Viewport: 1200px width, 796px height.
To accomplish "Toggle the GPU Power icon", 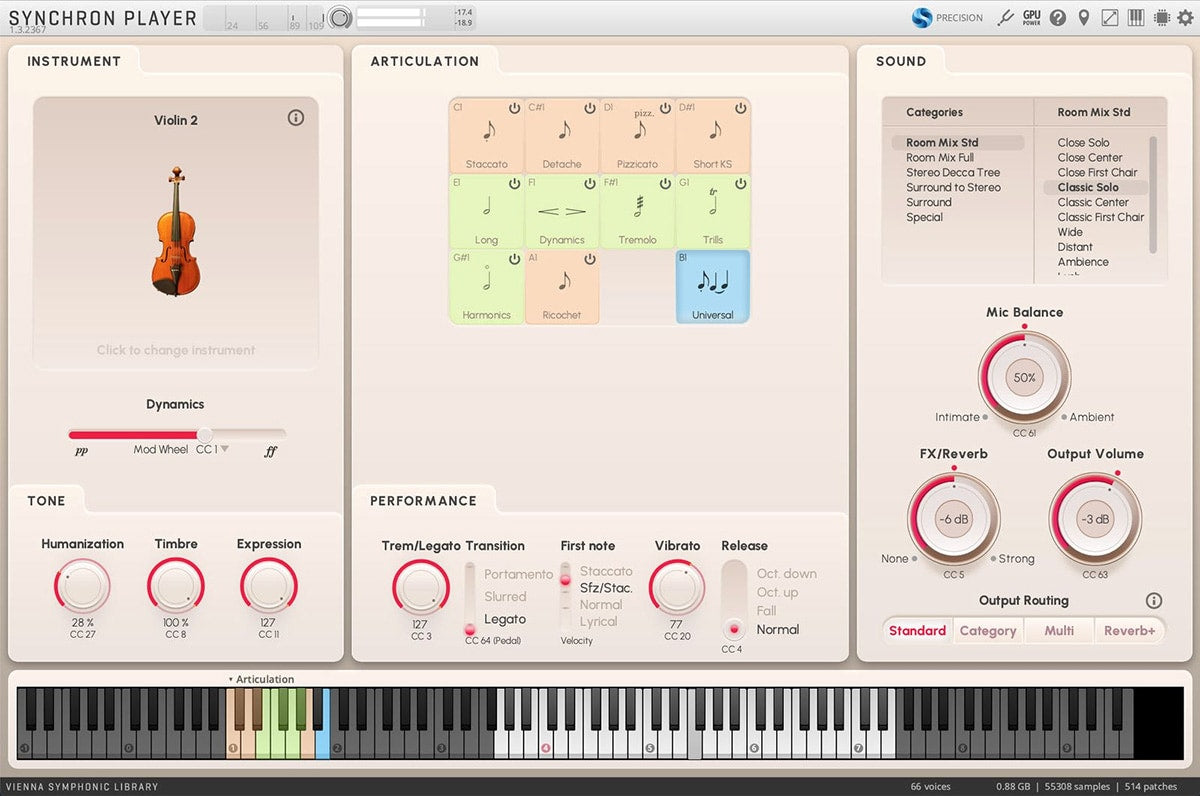I will pyautogui.click(x=1032, y=17).
